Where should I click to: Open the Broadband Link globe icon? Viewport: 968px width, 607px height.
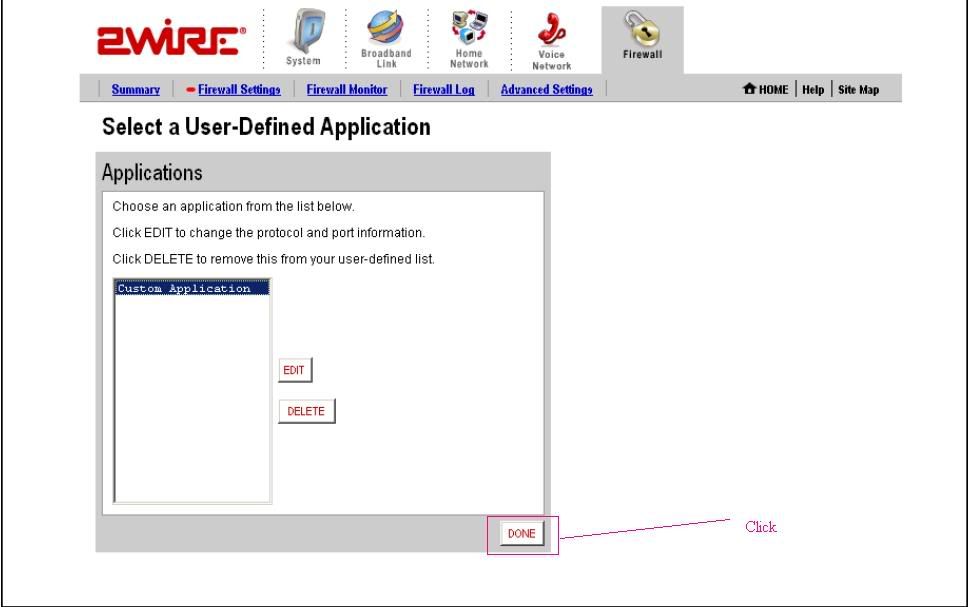tap(385, 28)
